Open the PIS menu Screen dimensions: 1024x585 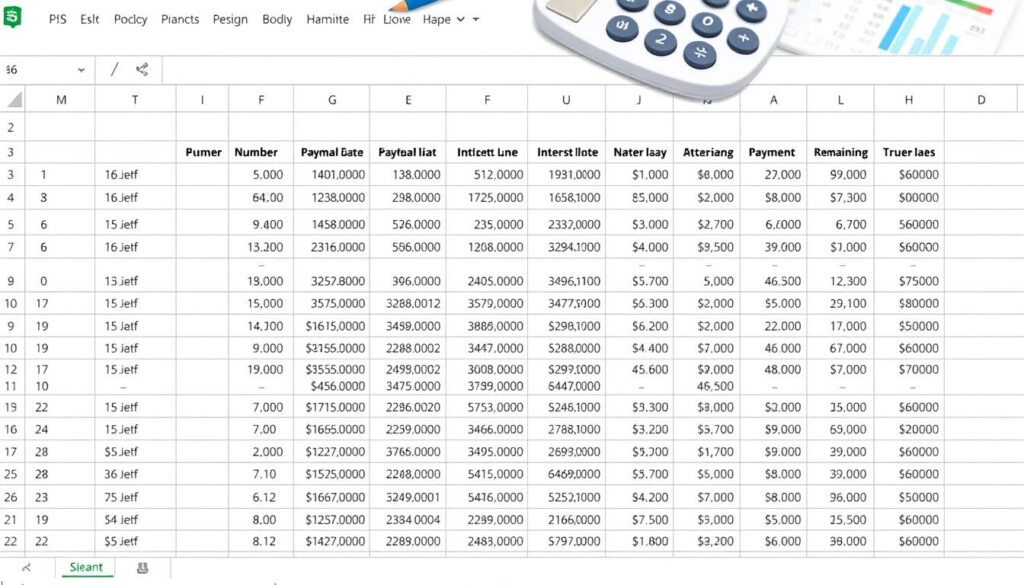[x=57, y=19]
